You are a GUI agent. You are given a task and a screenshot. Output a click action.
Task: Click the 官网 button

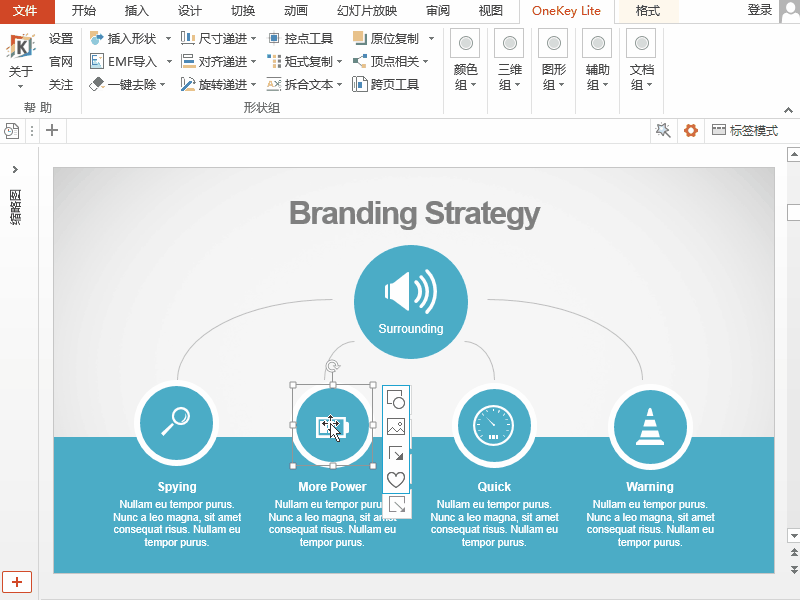61,62
